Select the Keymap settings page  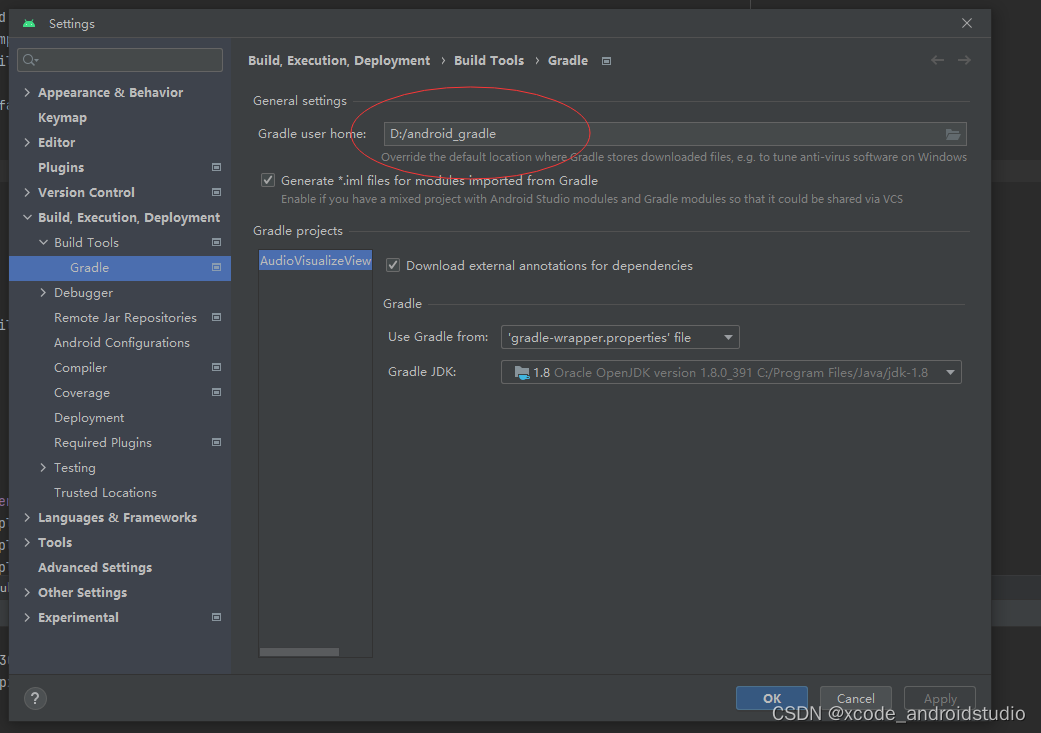[62, 118]
